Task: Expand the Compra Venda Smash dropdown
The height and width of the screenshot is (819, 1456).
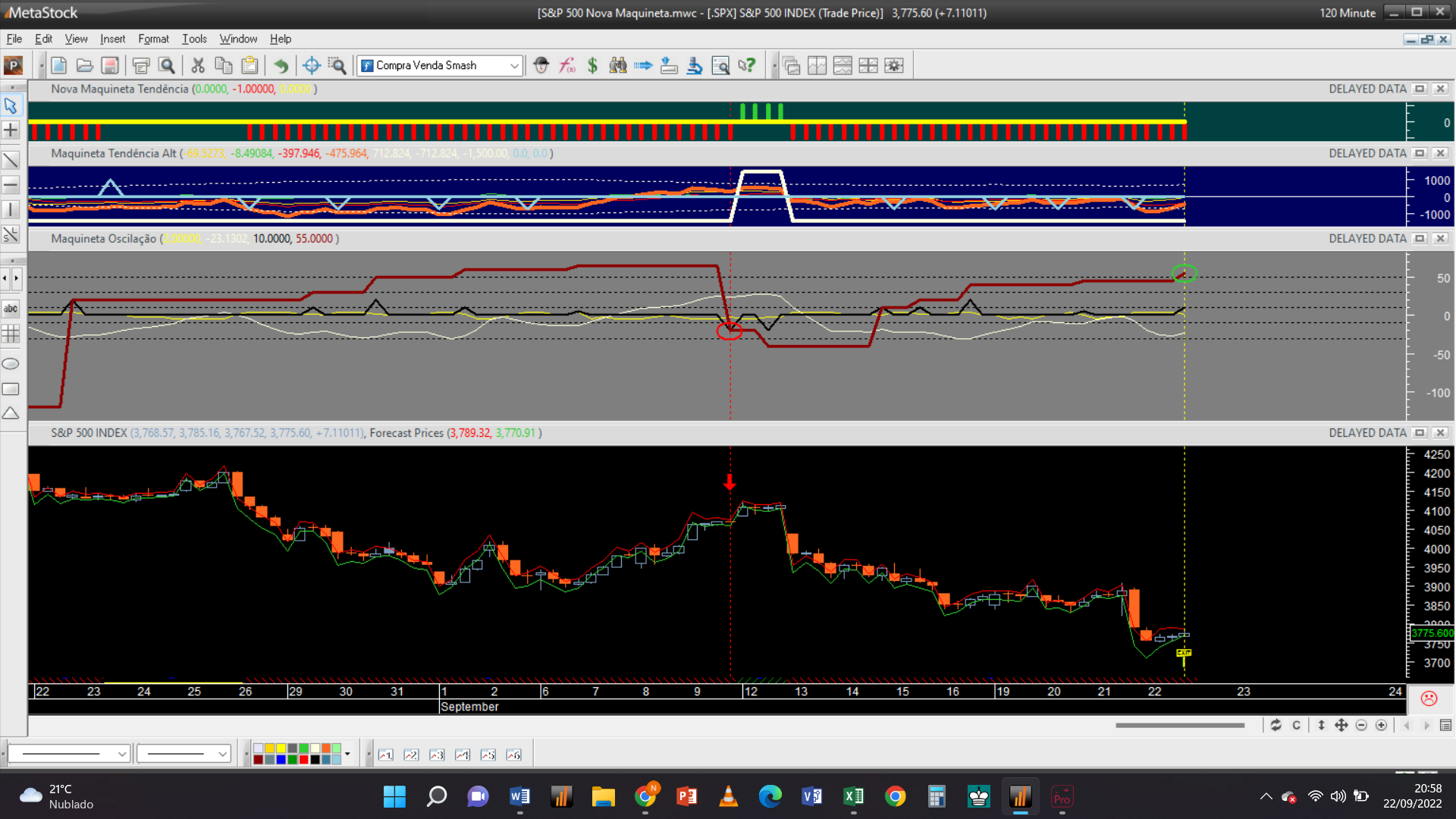Action: pyautogui.click(x=514, y=65)
